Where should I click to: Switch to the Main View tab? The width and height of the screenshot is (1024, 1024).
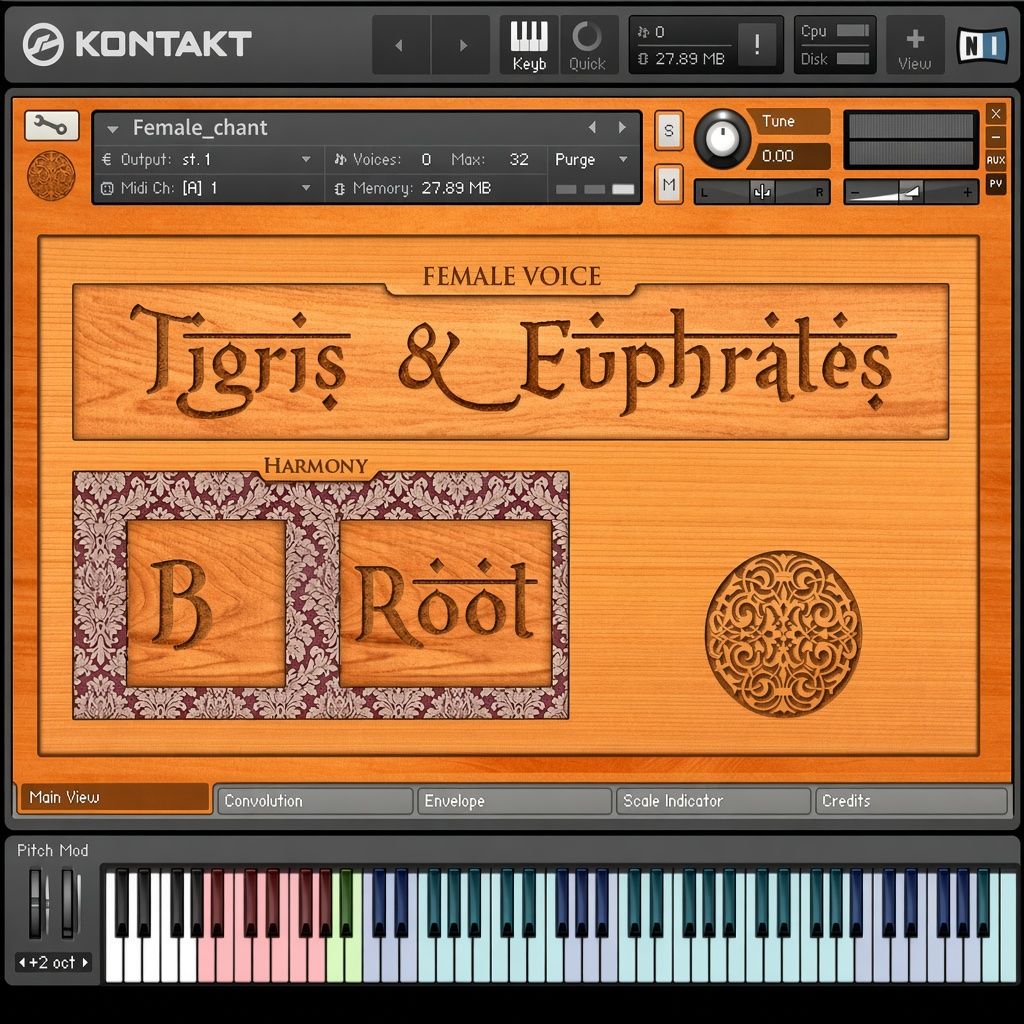click(x=114, y=797)
